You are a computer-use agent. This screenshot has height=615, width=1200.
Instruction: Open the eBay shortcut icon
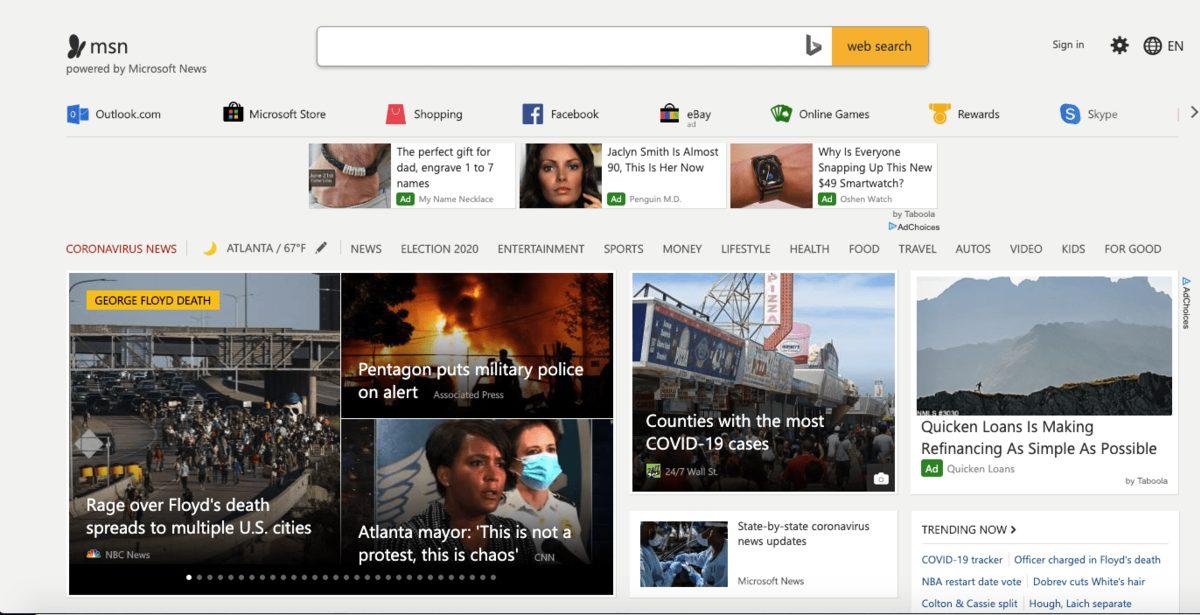(671, 113)
